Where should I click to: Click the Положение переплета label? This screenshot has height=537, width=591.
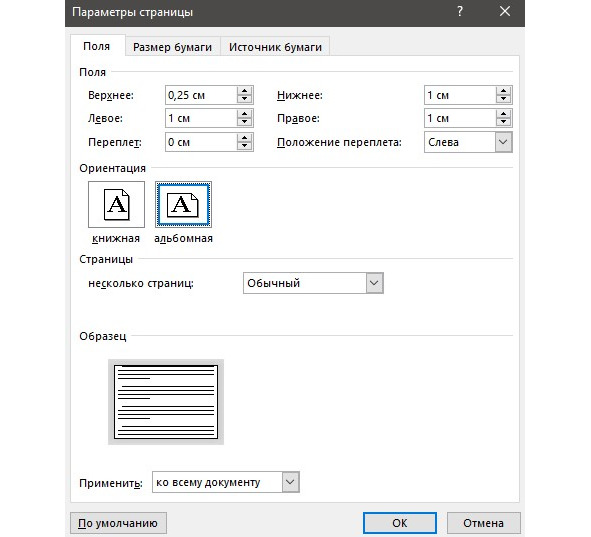click(x=339, y=142)
